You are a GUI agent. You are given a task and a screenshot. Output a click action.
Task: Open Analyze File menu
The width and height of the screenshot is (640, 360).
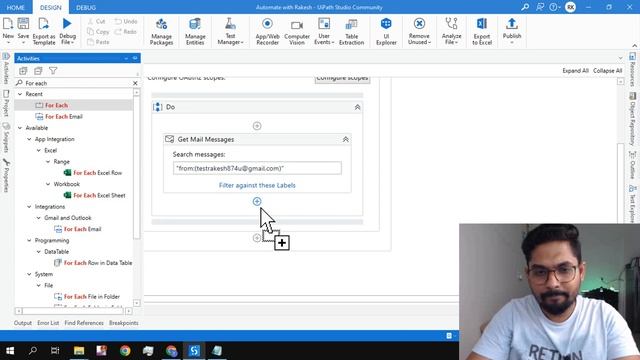[x=451, y=31]
